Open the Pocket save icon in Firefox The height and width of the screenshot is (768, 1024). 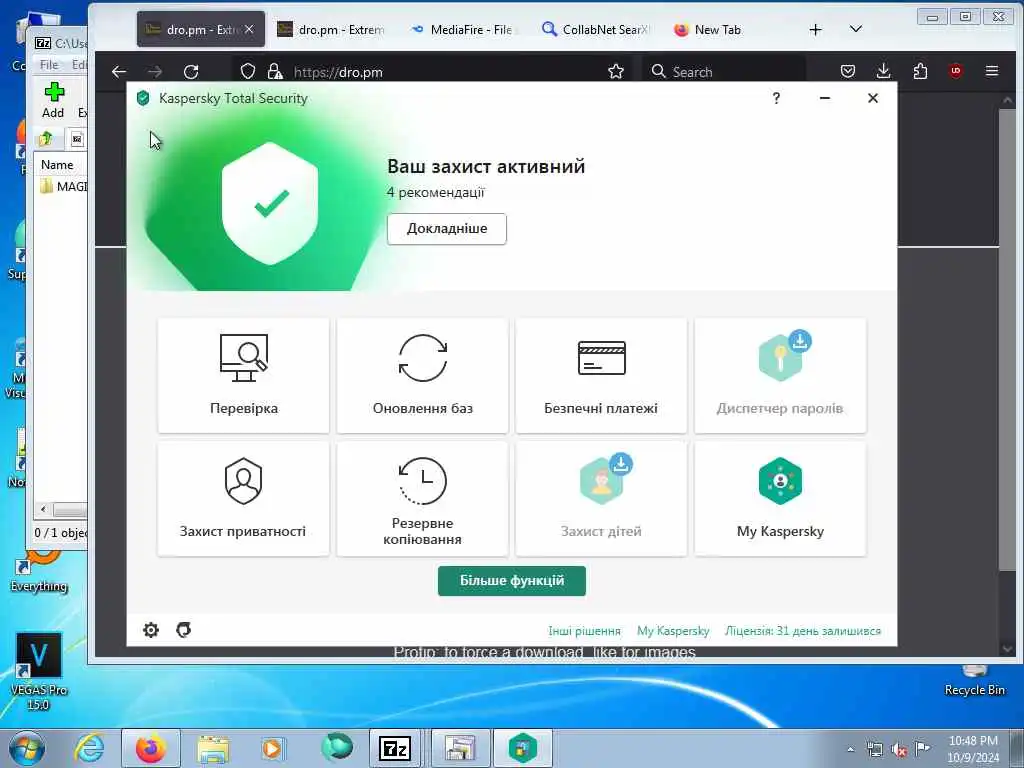pyautogui.click(x=848, y=71)
